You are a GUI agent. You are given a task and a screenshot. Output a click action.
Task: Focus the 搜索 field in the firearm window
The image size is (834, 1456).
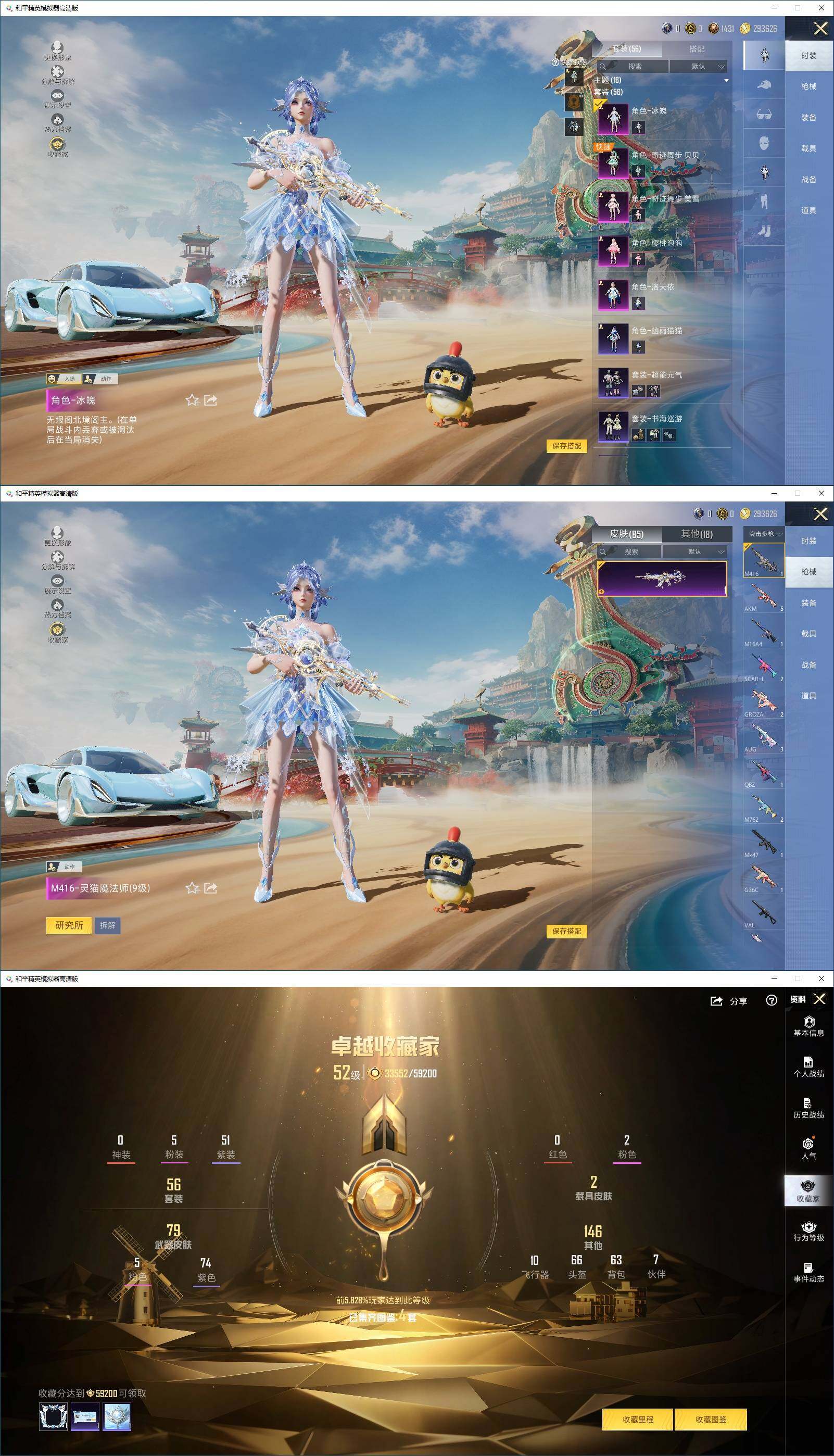coord(629,551)
